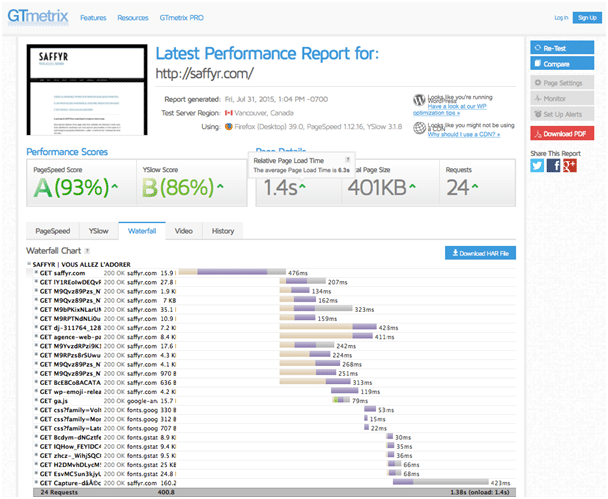Share report on Google Plus

coord(569,165)
